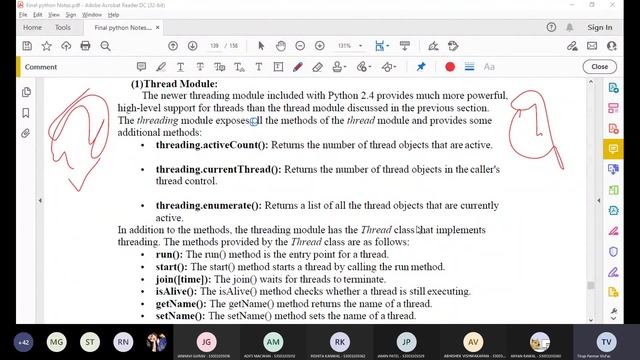Select the Highlight text tool
This screenshot has width=640, height=360.
pyautogui.click(x=161, y=67)
